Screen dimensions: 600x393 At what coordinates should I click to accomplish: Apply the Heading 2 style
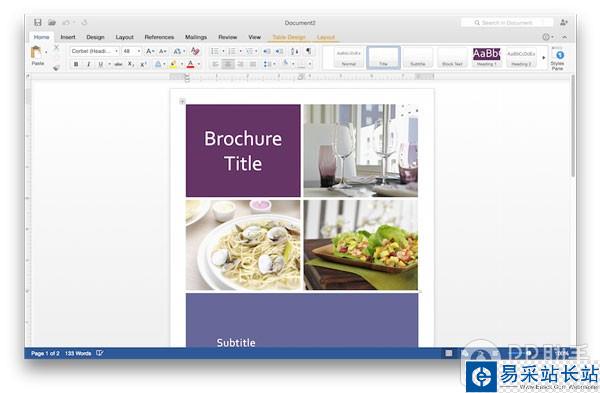click(x=521, y=57)
